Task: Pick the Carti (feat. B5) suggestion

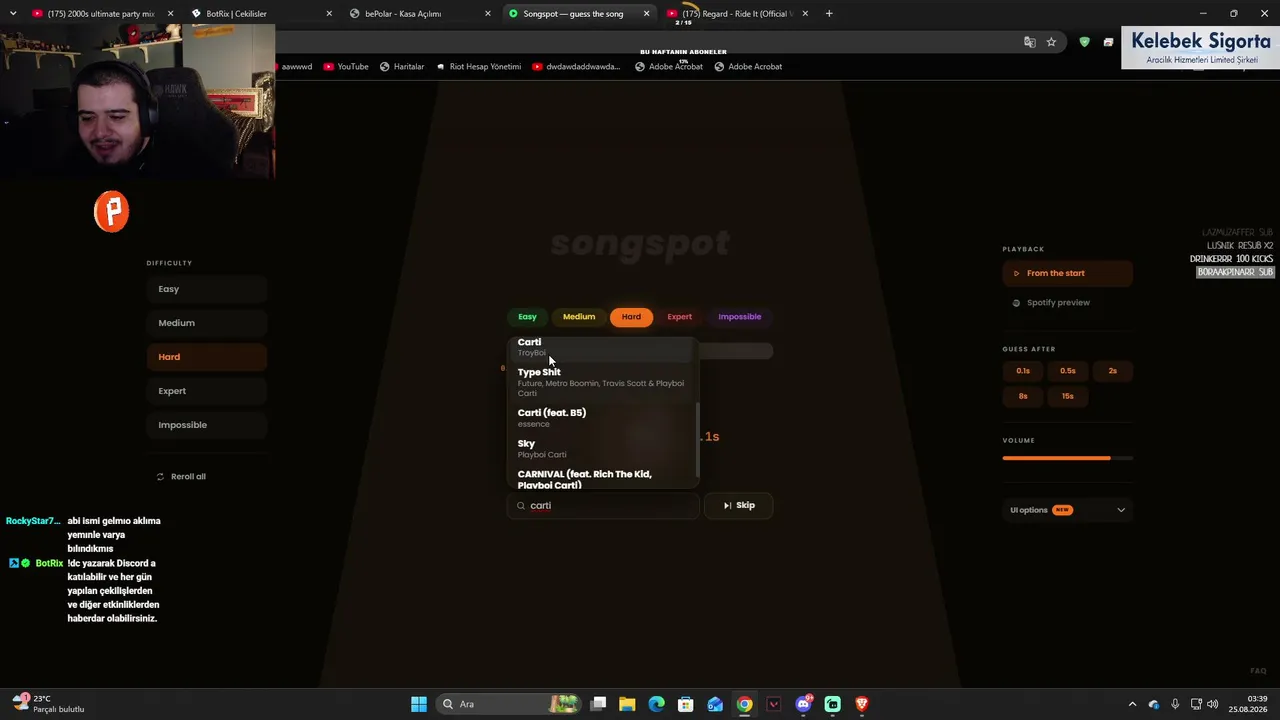Action: 602,418
